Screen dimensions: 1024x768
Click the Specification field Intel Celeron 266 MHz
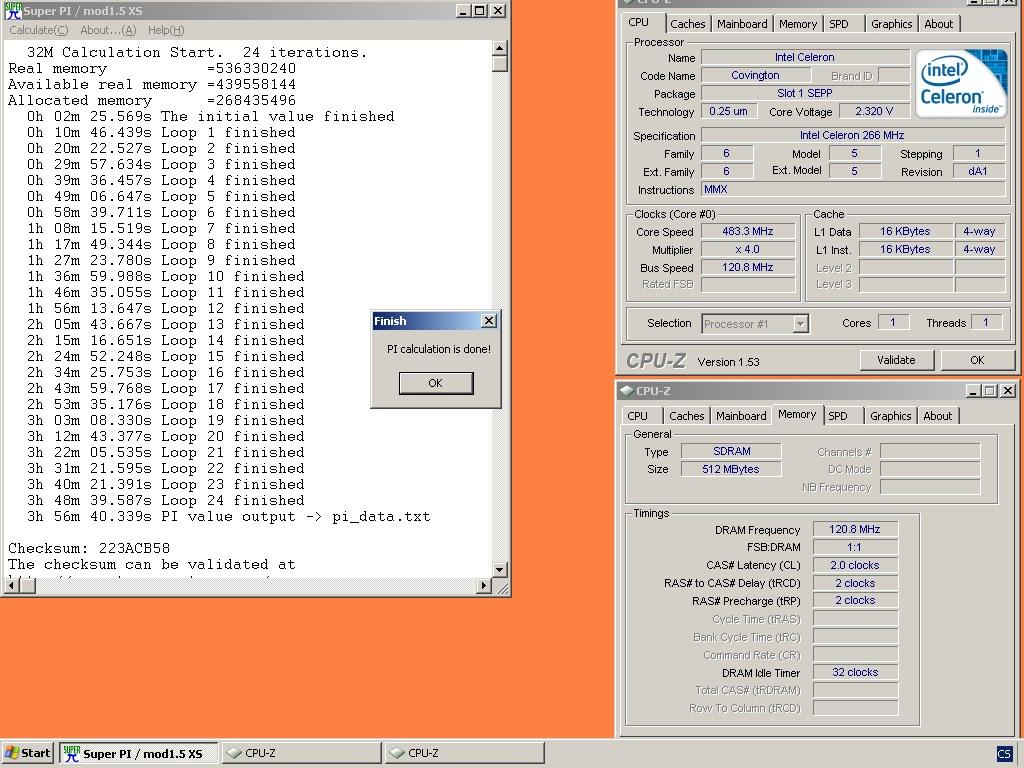click(x=852, y=135)
